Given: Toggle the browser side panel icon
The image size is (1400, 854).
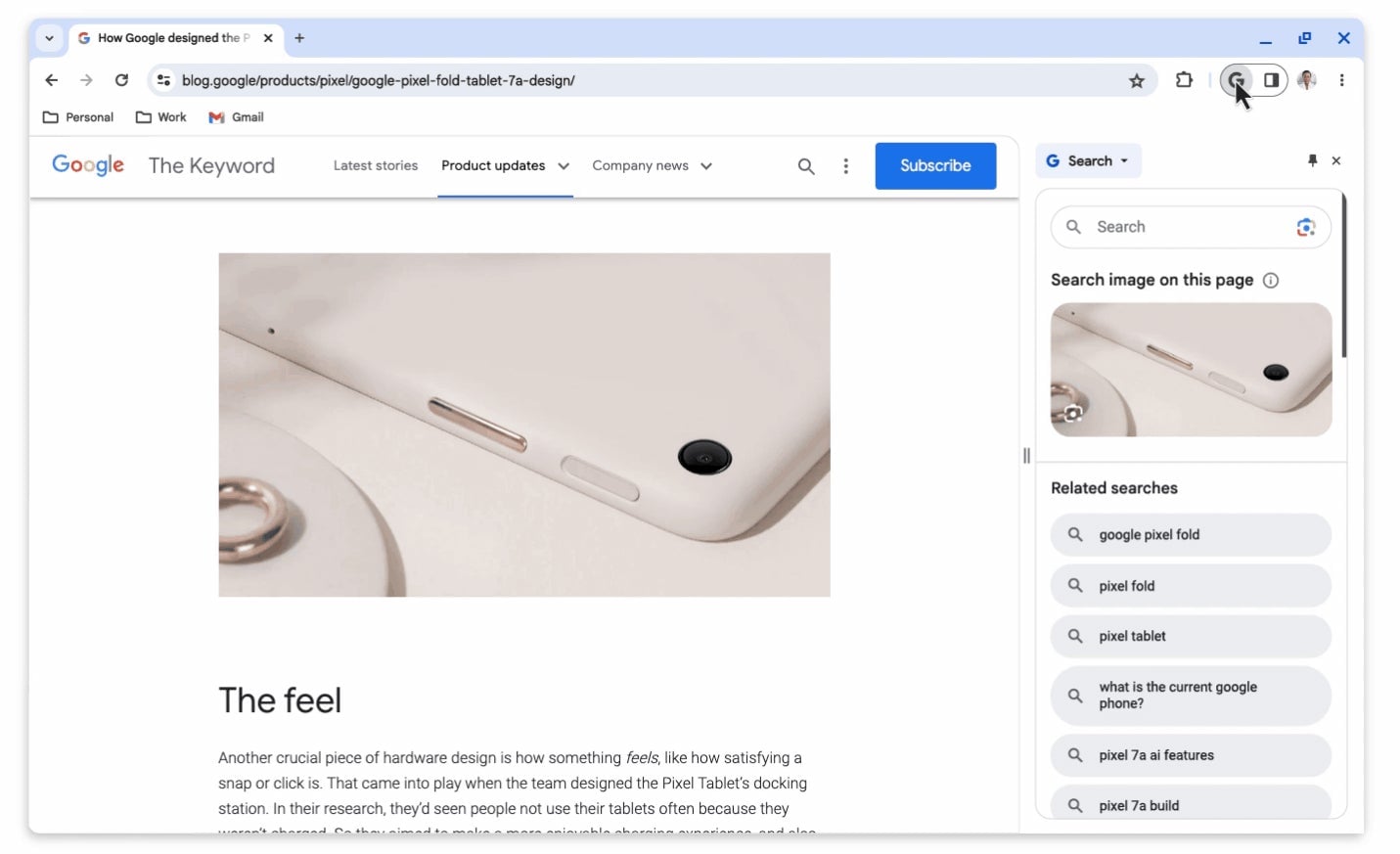Looking at the screenshot, I should tap(1271, 80).
